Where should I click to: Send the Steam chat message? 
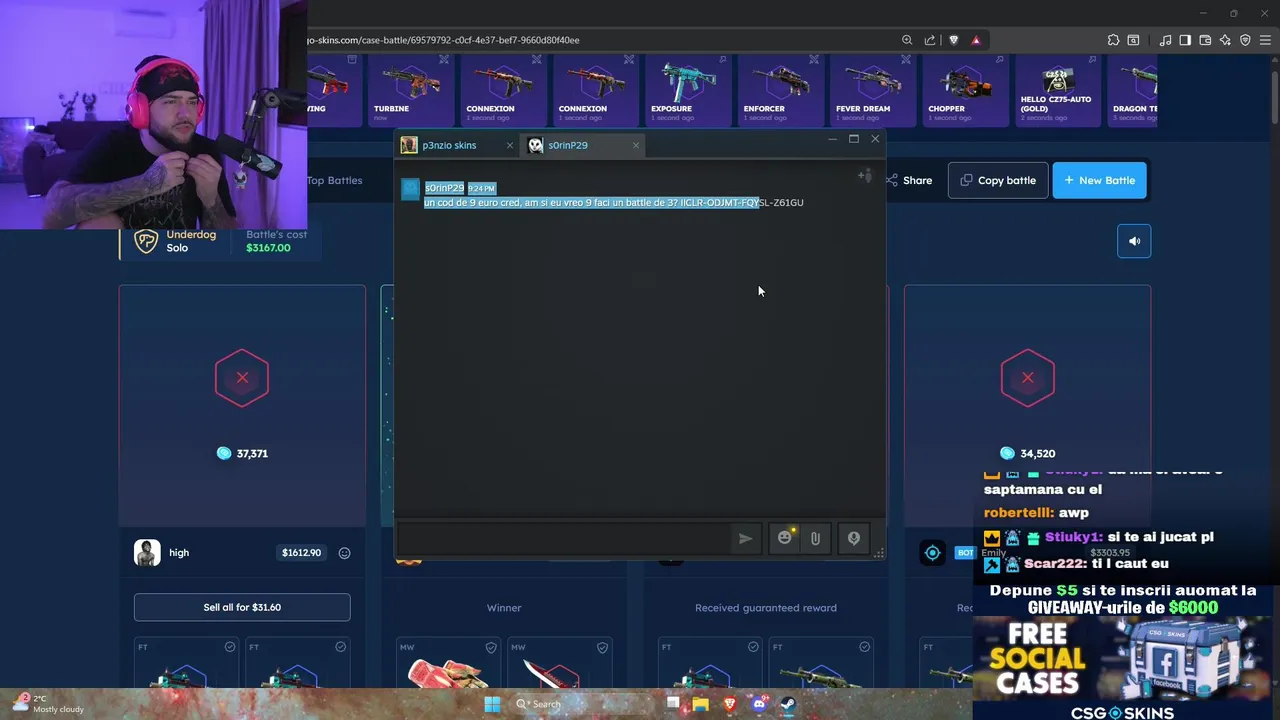[745, 538]
